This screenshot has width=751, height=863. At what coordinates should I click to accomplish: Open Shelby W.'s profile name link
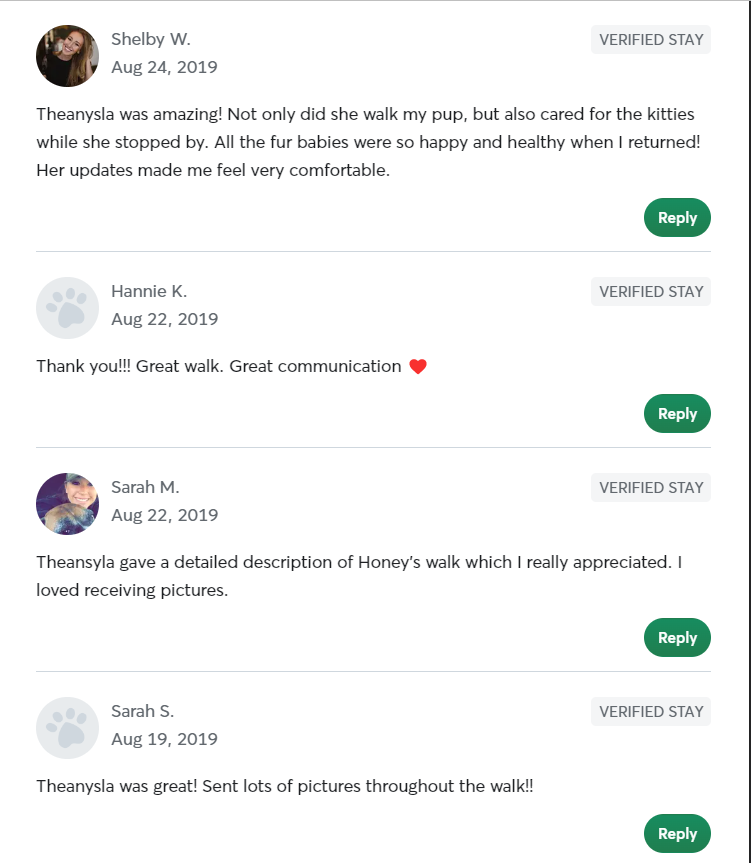click(x=151, y=39)
